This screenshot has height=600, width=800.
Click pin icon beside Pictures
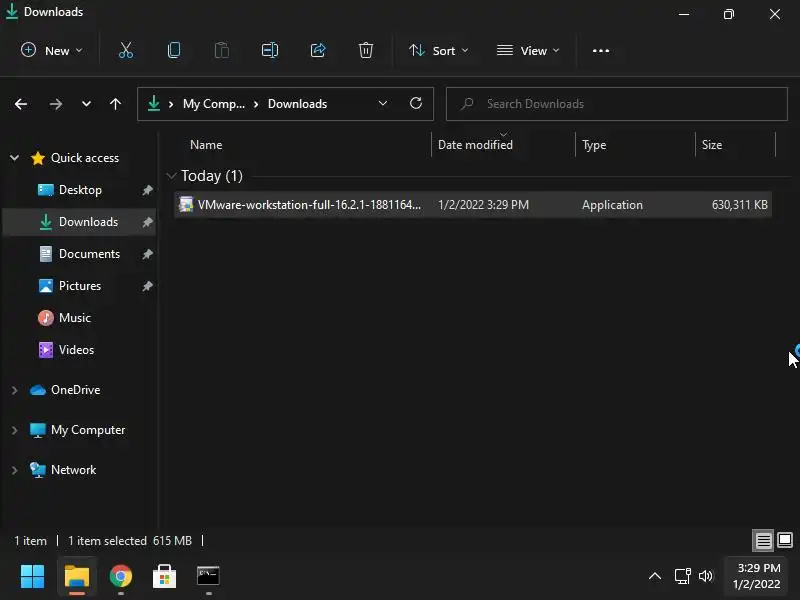[147, 286]
